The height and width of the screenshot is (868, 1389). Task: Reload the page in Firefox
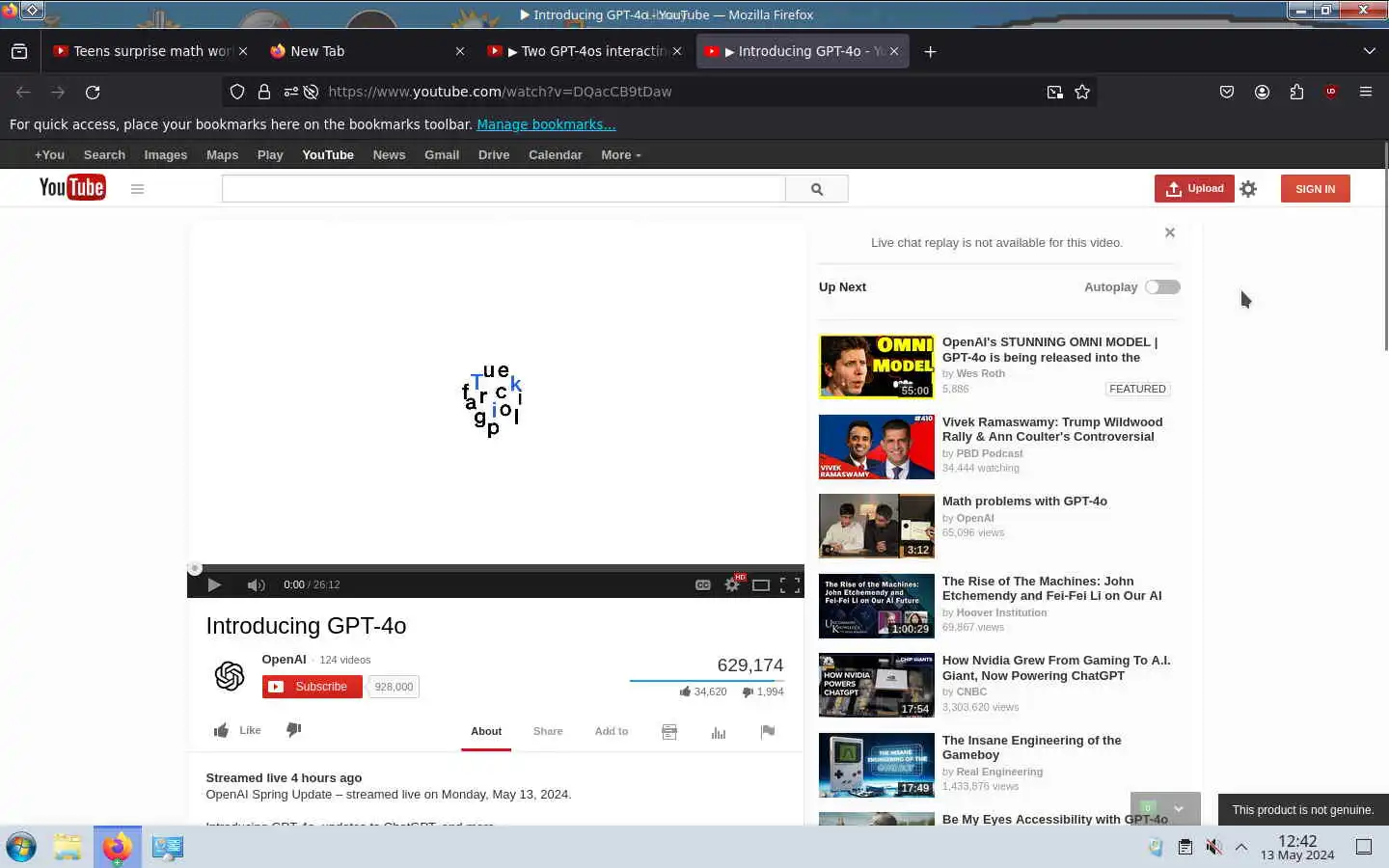93,92
